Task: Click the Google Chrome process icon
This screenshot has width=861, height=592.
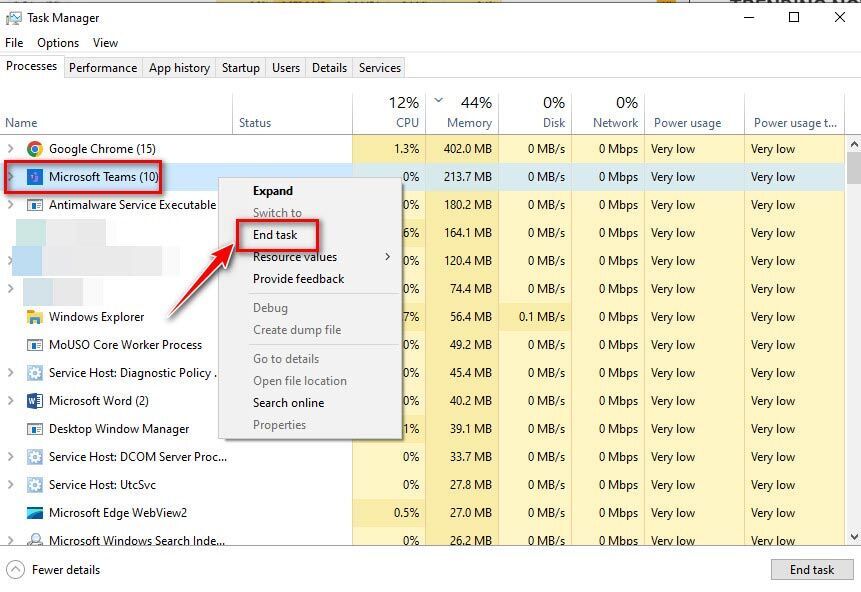Action: [35, 149]
